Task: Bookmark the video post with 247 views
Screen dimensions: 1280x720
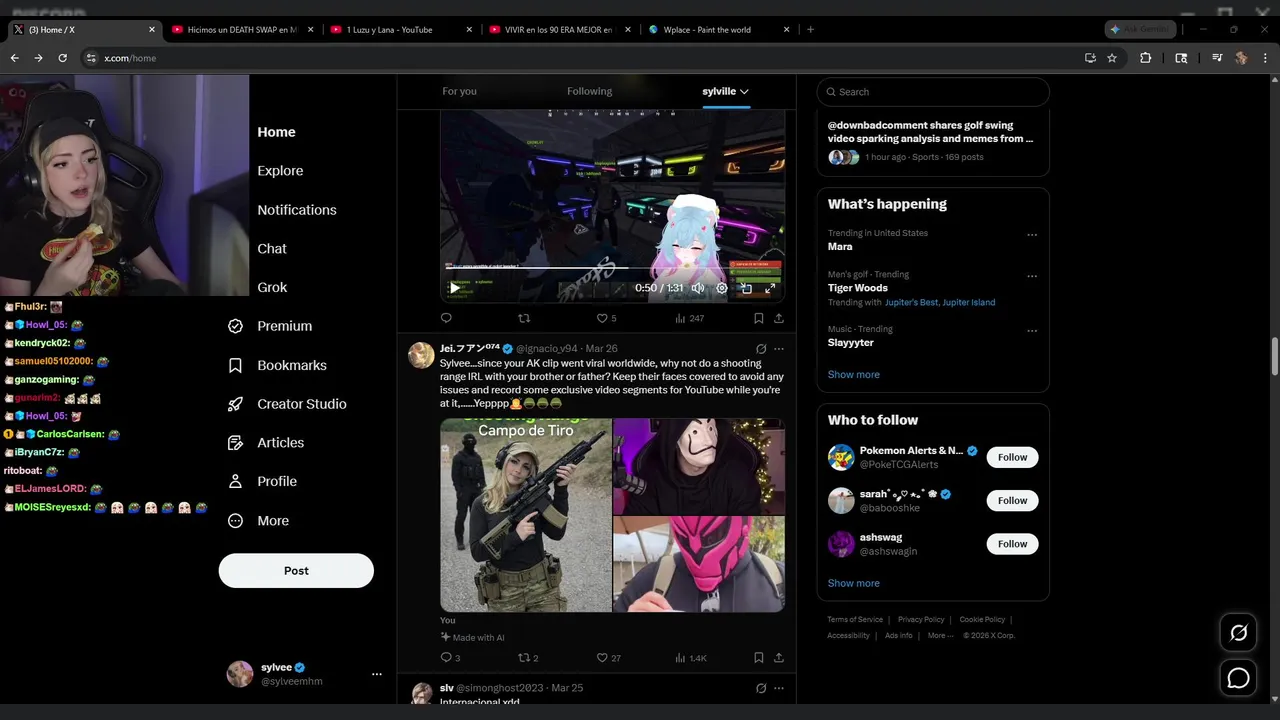Action: [x=758, y=318]
